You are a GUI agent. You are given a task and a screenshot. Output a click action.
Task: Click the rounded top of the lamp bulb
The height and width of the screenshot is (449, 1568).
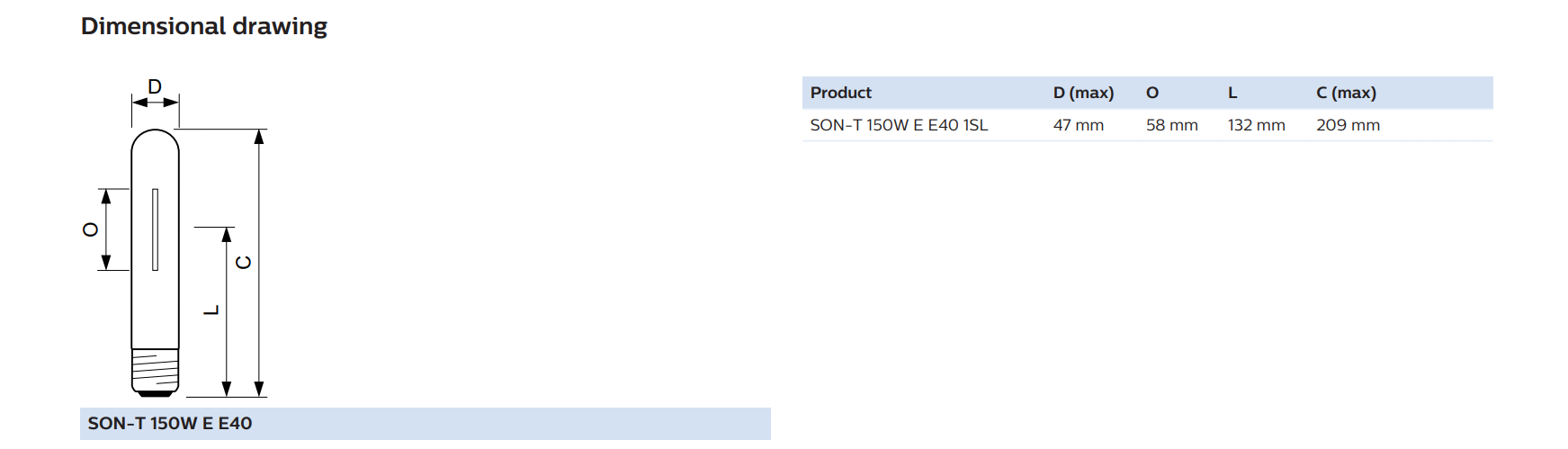pos(155,142)
